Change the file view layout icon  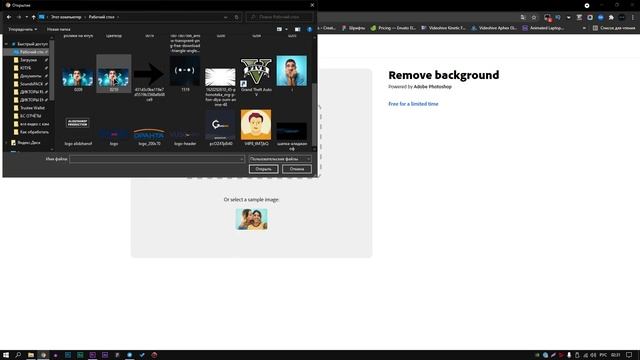279,29
